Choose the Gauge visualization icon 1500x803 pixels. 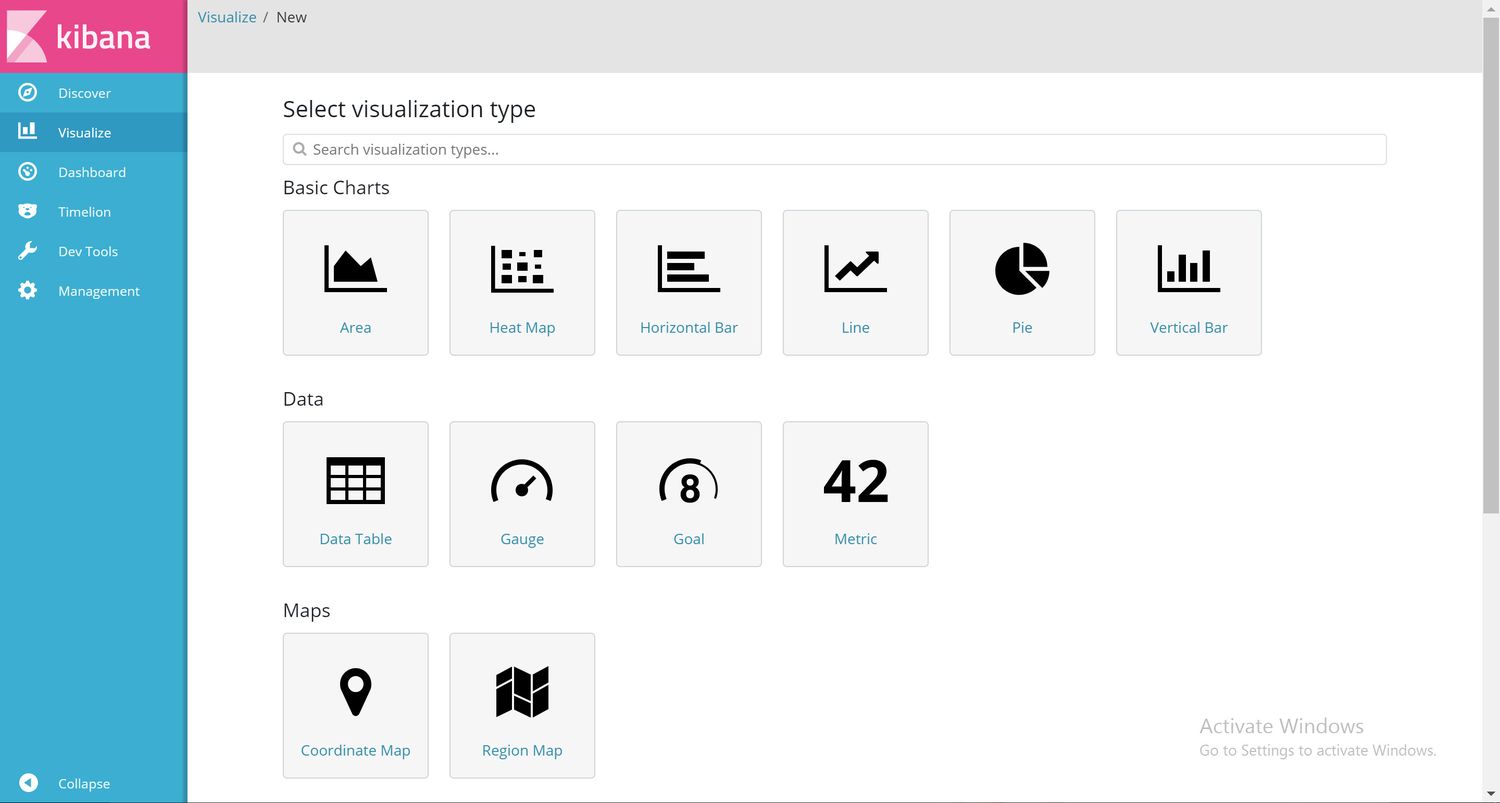[522, 481]
